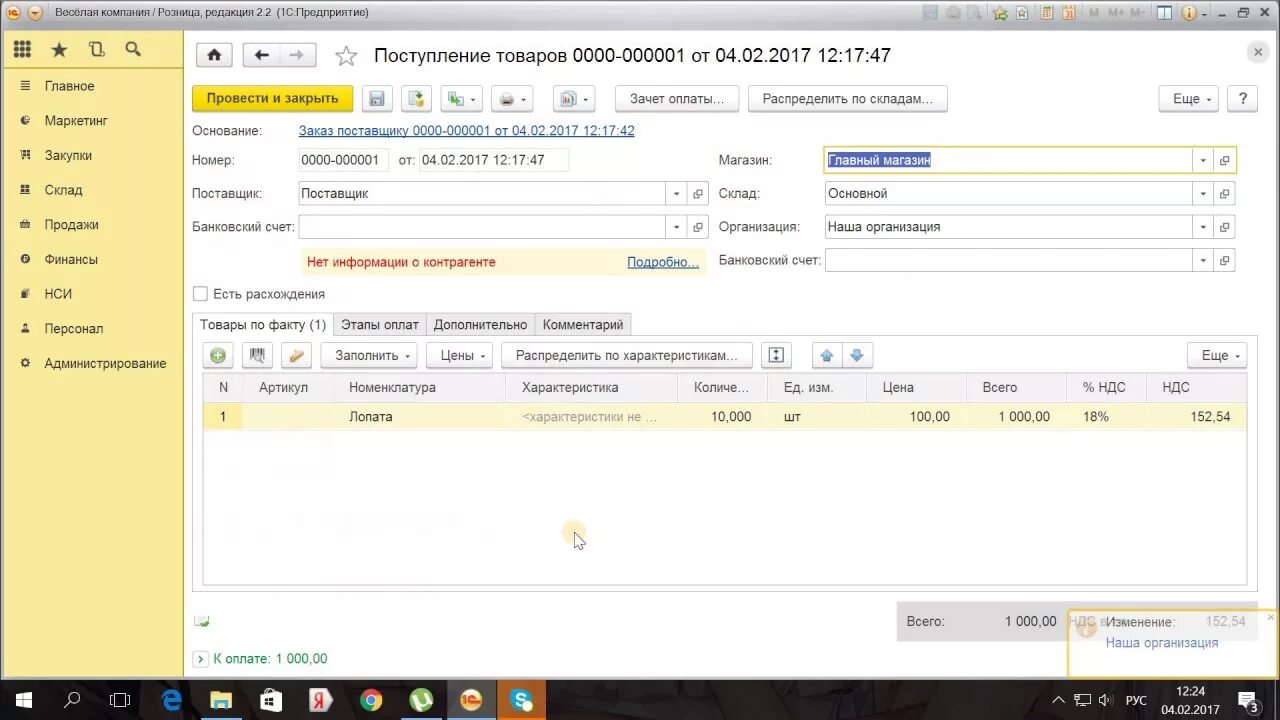Open the Поставщик dropdown list
Viewport: 1280px width, 720px height.
click(677, 194)
